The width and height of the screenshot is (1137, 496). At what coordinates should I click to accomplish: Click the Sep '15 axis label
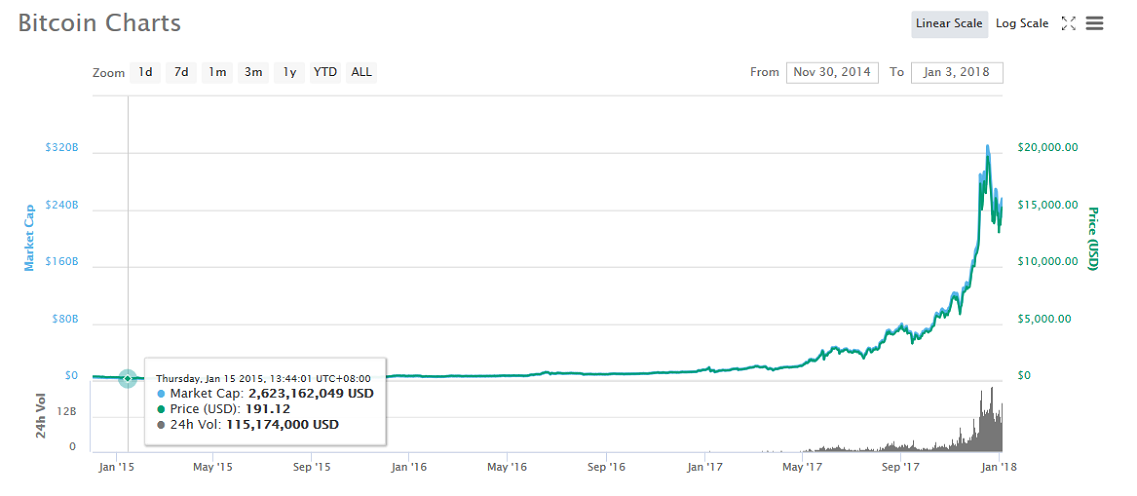[x=311, y=468]
